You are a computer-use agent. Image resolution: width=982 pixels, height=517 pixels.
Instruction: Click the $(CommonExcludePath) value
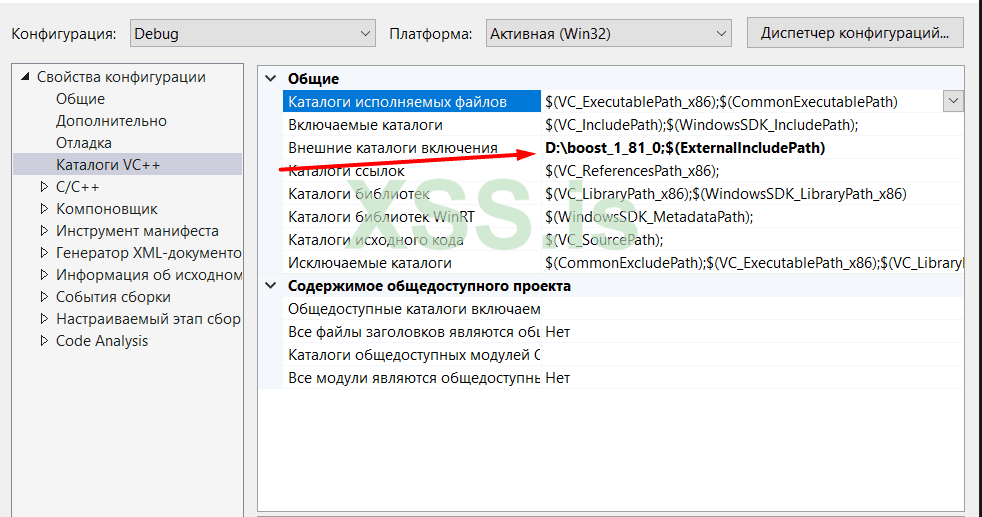tap(753, 263)
